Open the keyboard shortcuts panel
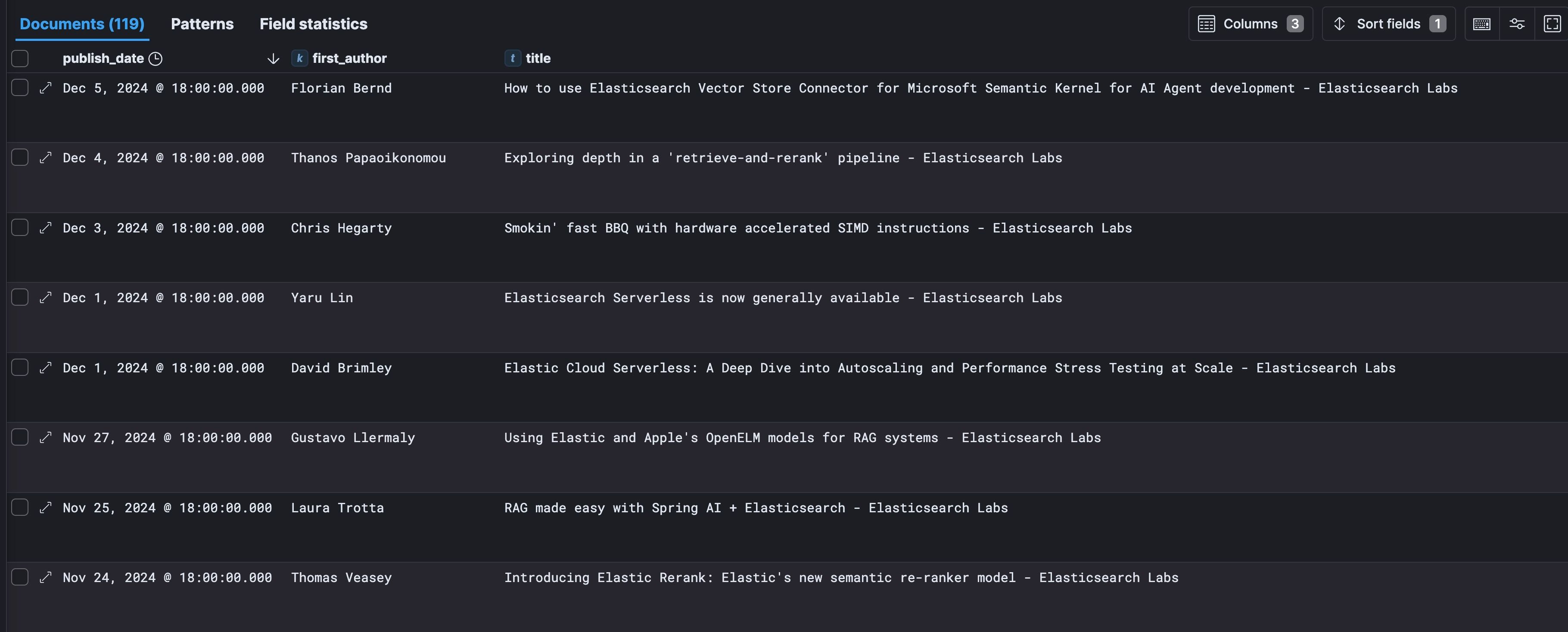1568x632 pixels. [x=1481, y=24]
